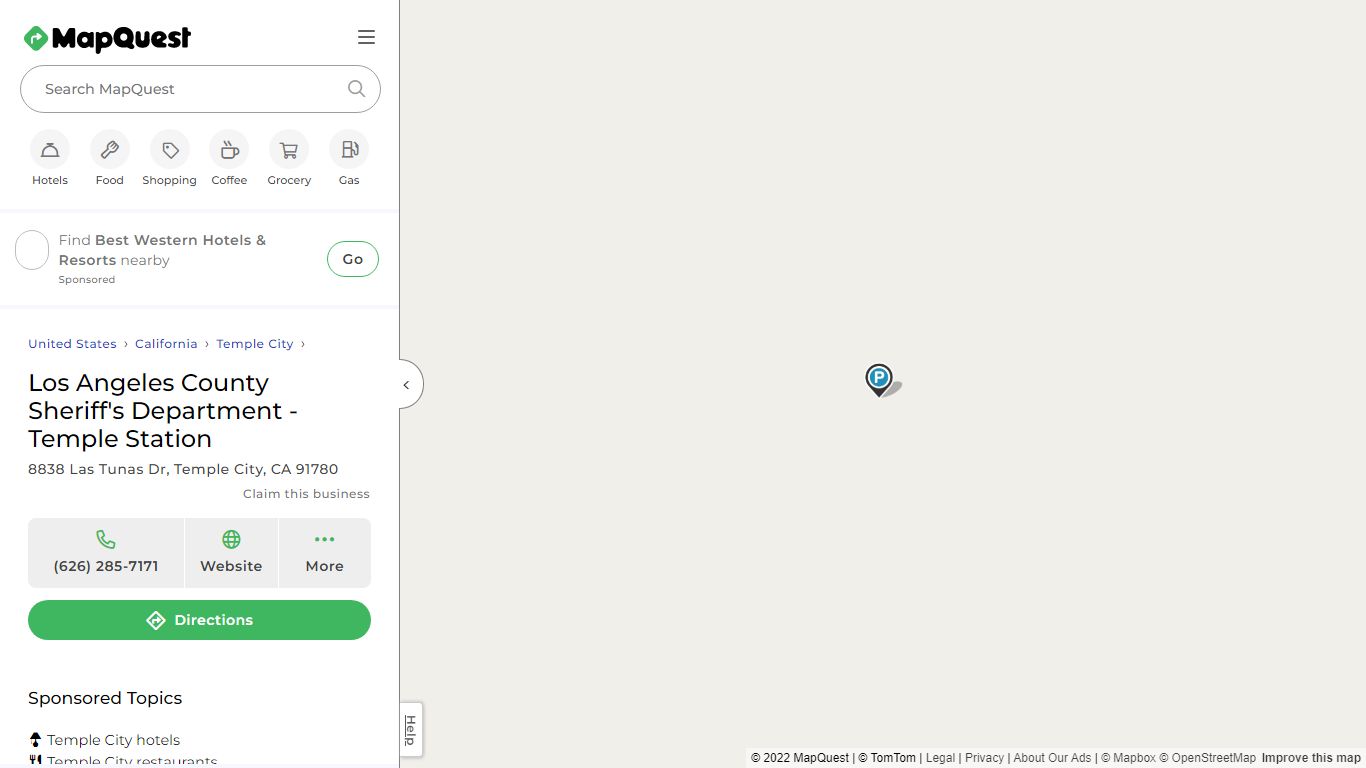Open Temple City hotels topic
Viewport: 1366px width, 768px height.
[113, 740]
